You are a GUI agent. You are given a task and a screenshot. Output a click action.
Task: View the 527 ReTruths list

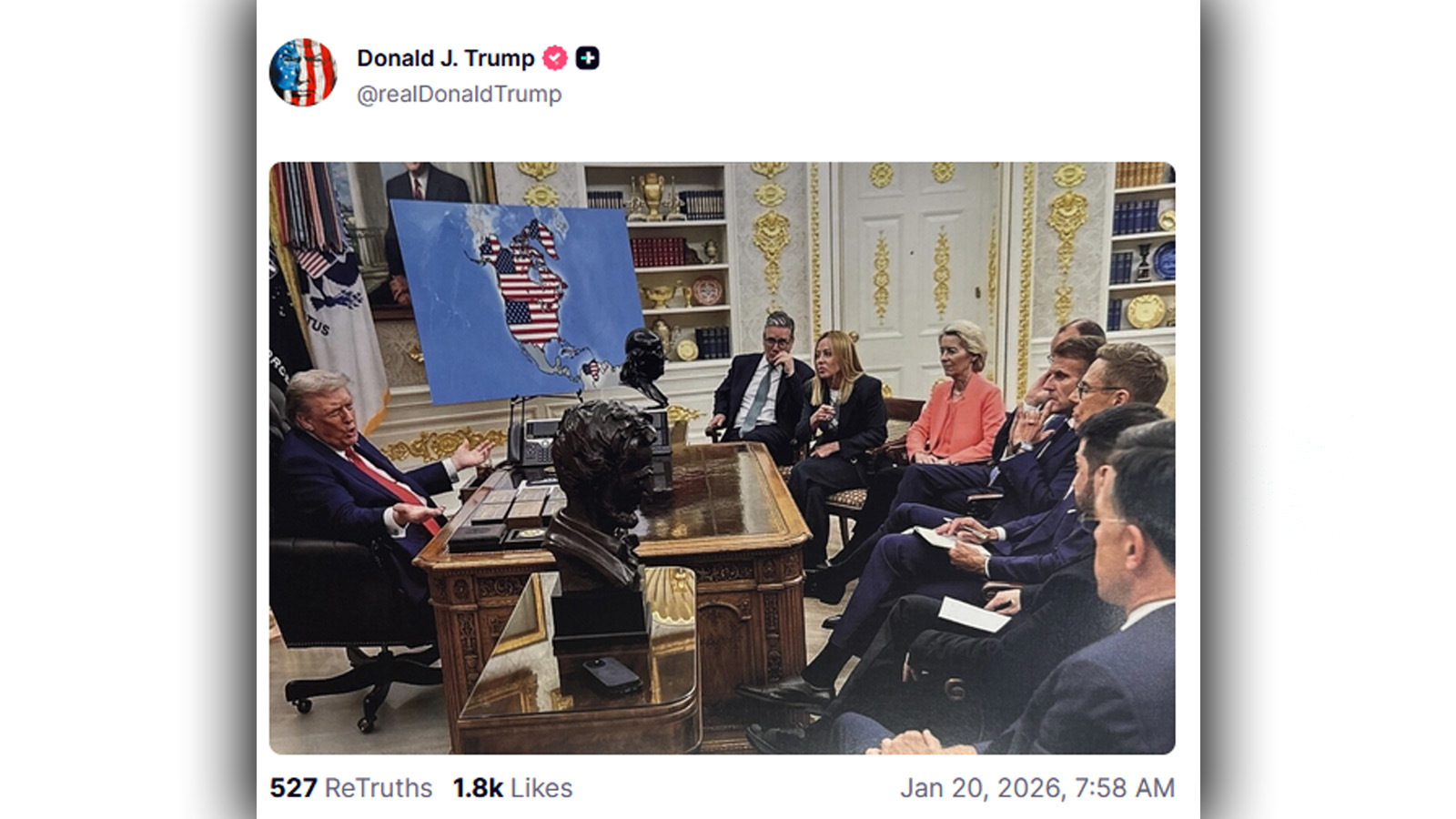coord(351,787)
